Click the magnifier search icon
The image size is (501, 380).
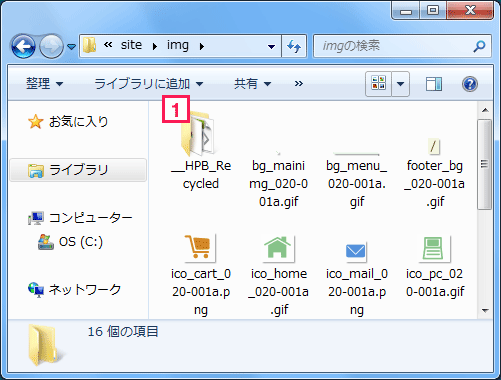tap(479, 46)
